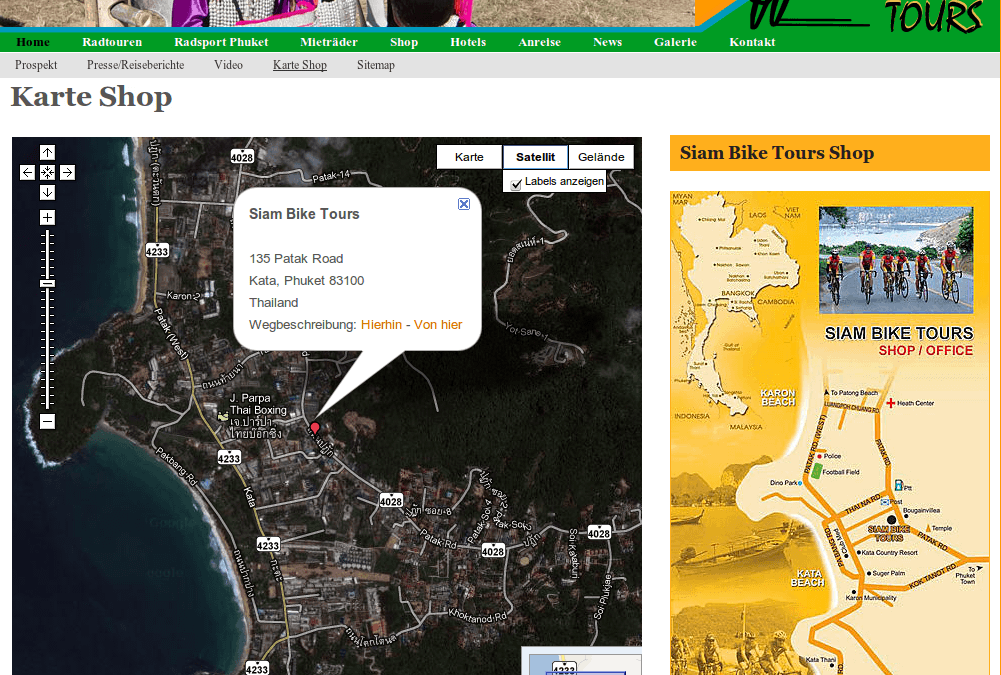Image resolution: width=1001 pixels, height=675 pixels.
Task: Click the Pakbang Rd label on map
Action: pyautogui.click(x=177, y=466)
